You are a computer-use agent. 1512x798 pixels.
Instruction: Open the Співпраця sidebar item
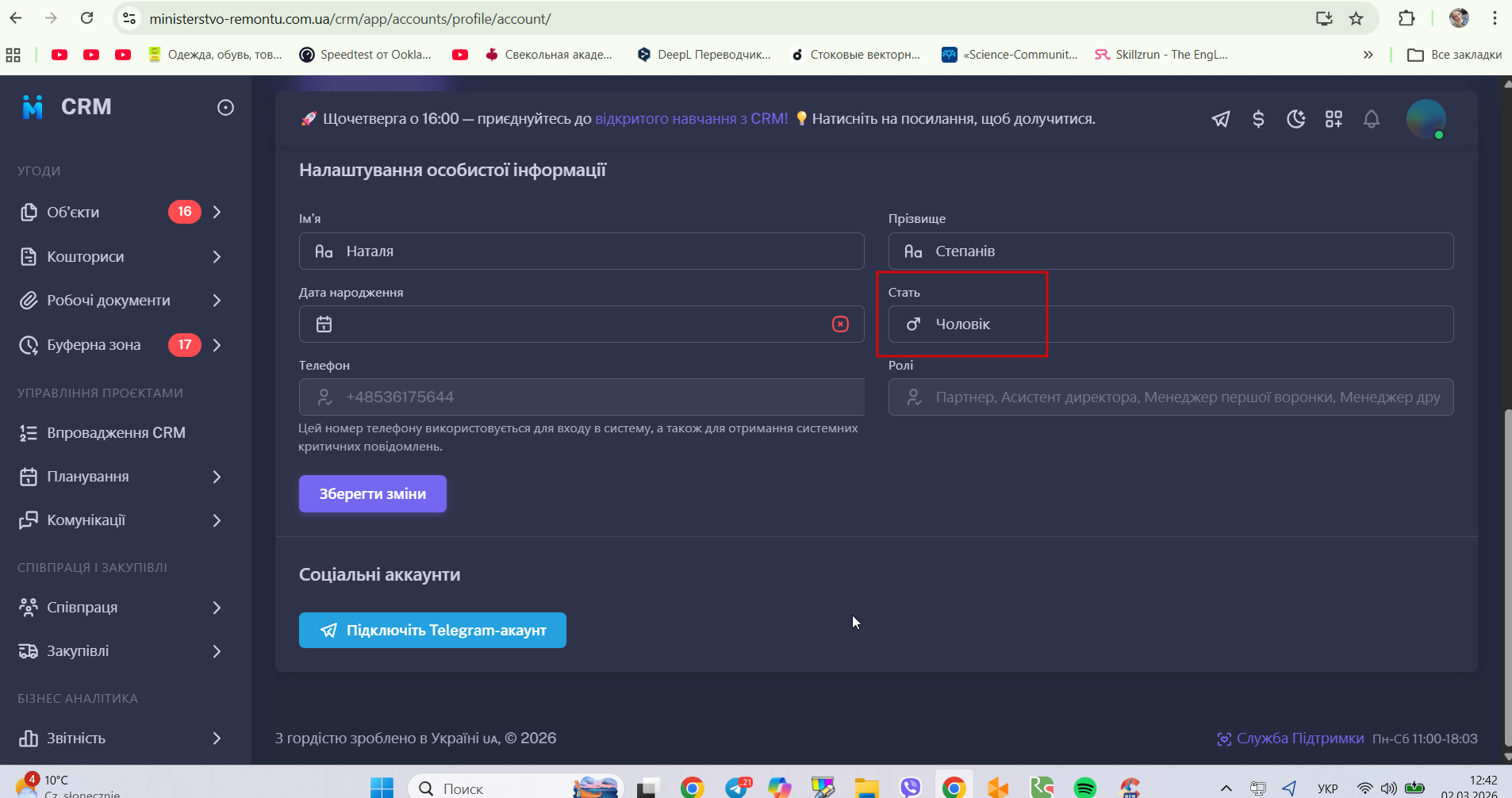(121, 608)
